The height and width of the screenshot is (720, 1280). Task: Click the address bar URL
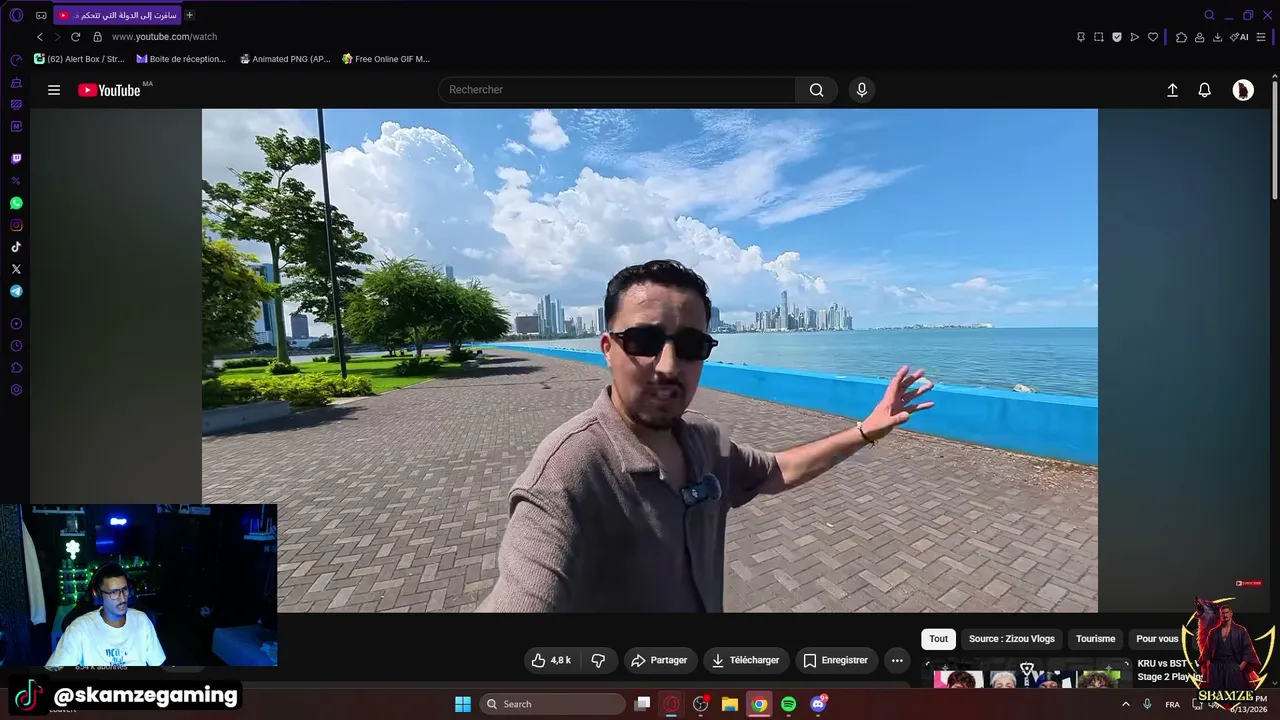[164, 37]
